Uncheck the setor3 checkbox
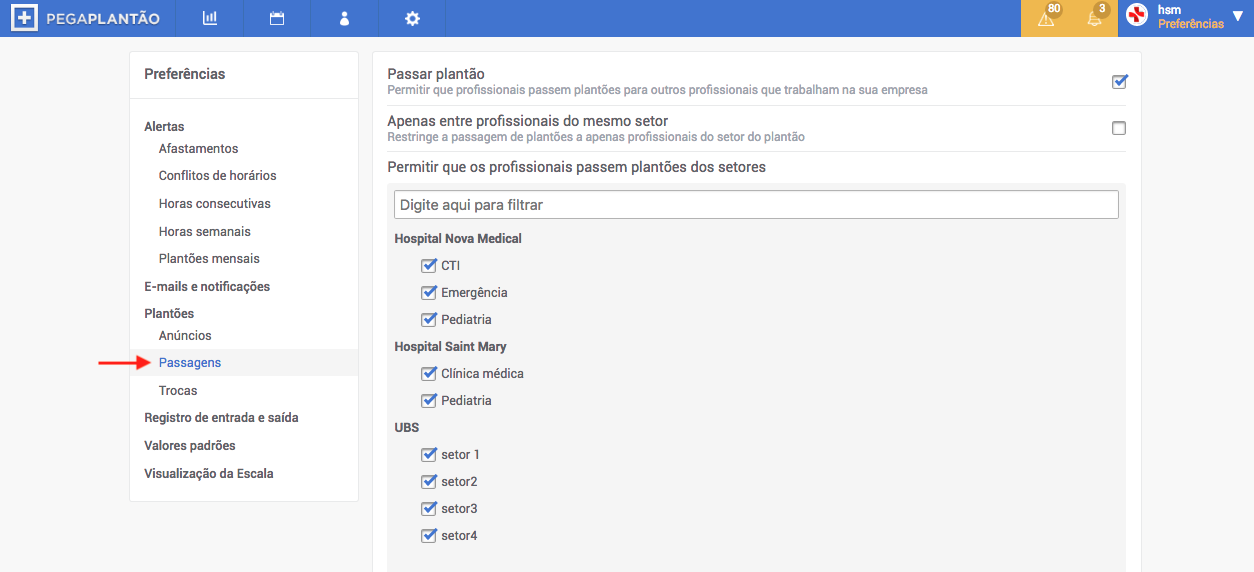The width and height of the screenshot is (1254, 572). 429,509
